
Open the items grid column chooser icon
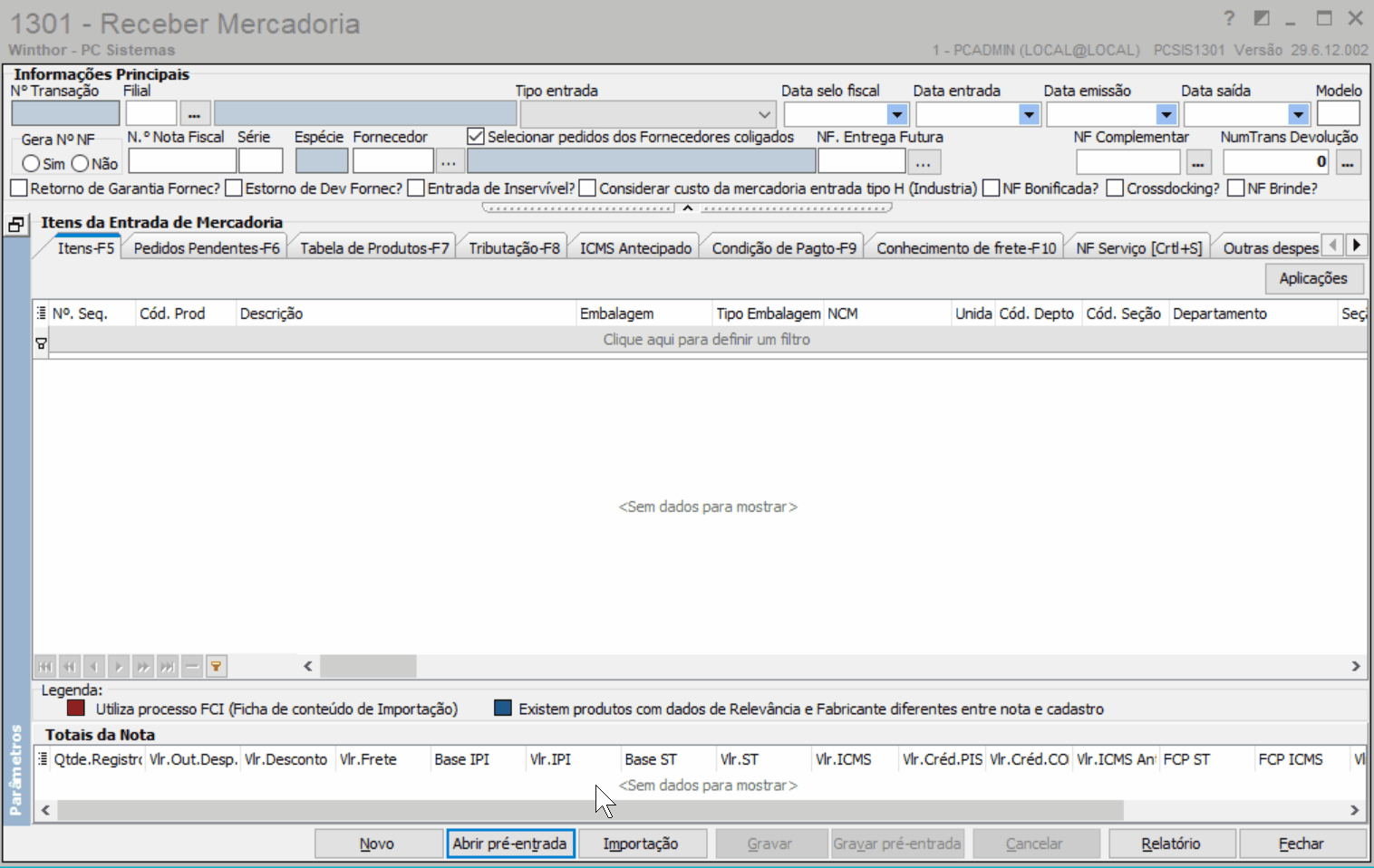tap(41, 313)
